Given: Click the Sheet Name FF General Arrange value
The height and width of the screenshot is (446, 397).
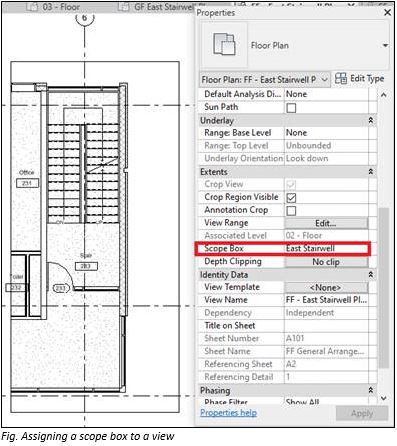Looking at the screenshot, I should [326, 351].
